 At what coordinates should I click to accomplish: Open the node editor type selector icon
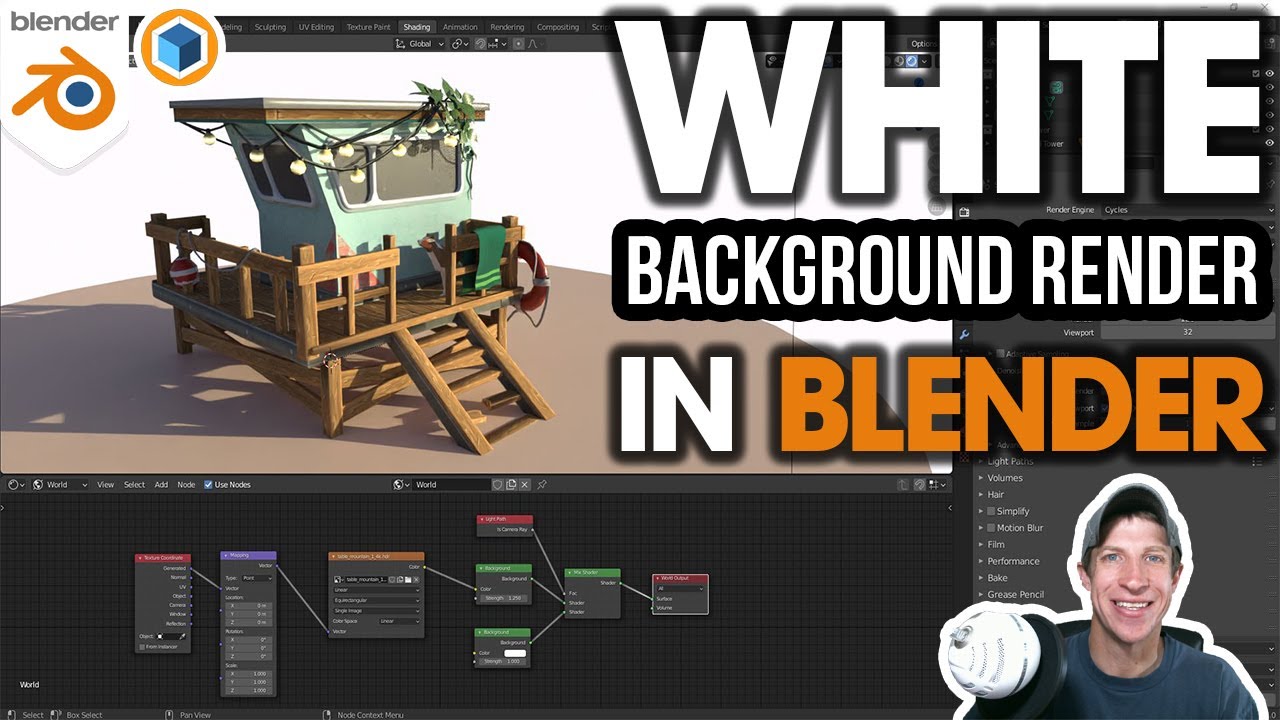16,484
